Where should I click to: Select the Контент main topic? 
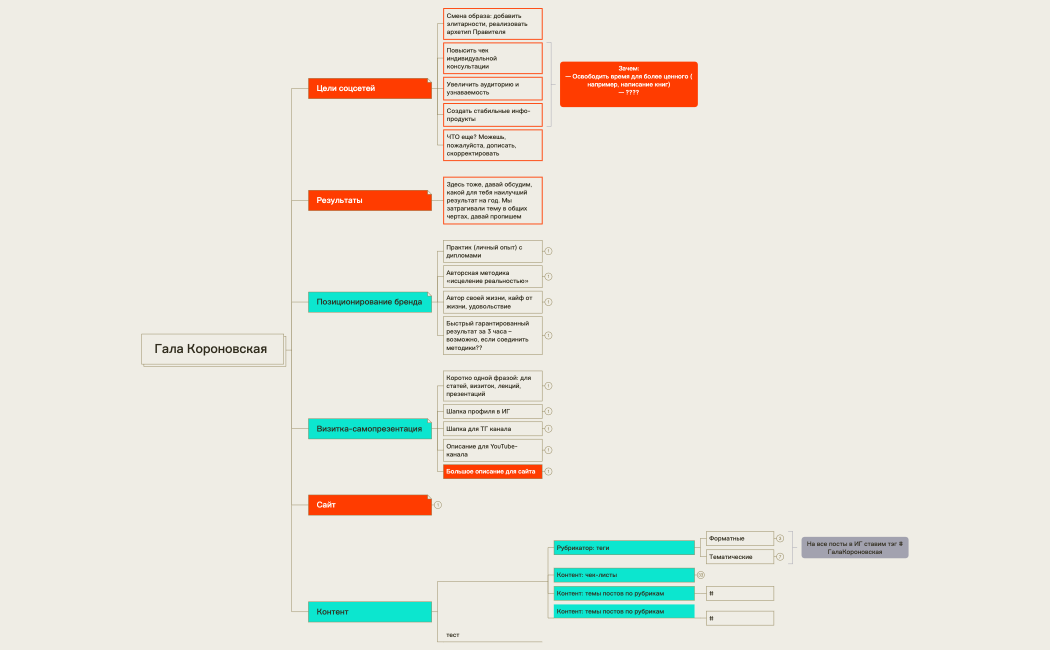pos(368,611)
